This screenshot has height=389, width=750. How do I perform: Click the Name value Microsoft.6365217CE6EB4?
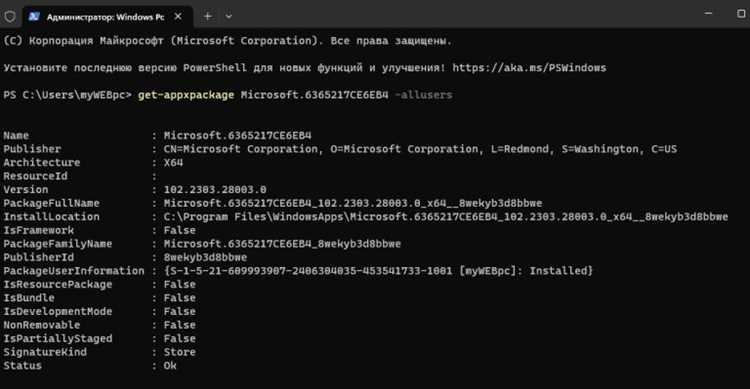click(x=237, y=136)
